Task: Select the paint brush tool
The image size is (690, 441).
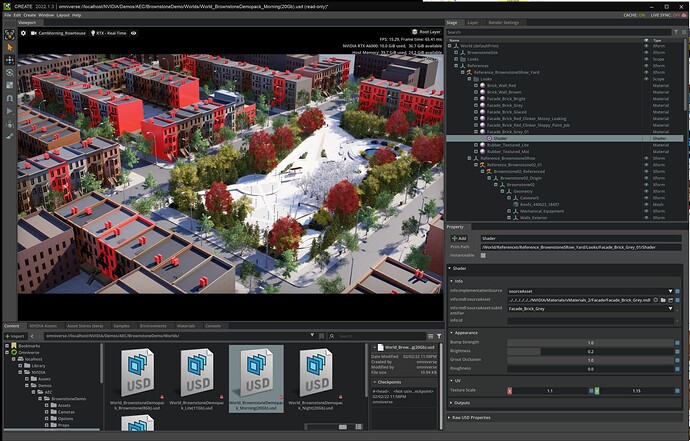Action: pos(10,136)
